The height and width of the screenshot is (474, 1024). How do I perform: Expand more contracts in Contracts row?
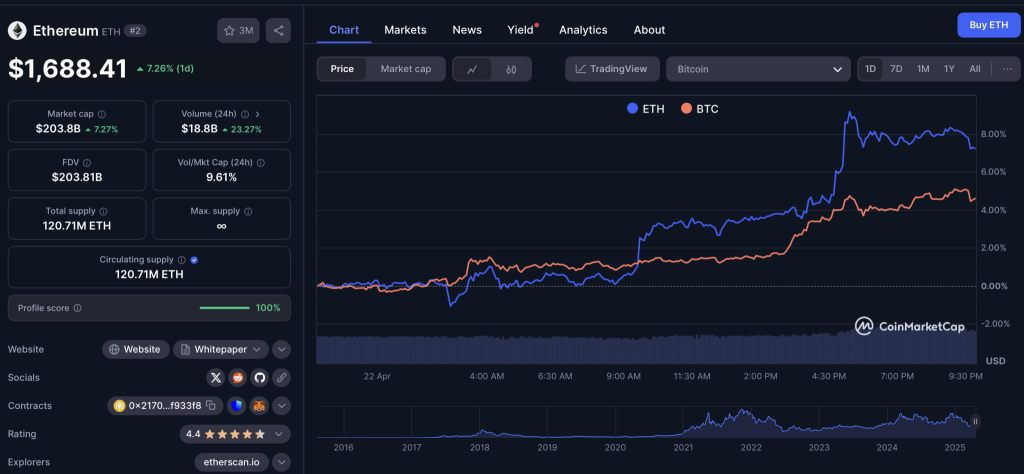(281, 405)
